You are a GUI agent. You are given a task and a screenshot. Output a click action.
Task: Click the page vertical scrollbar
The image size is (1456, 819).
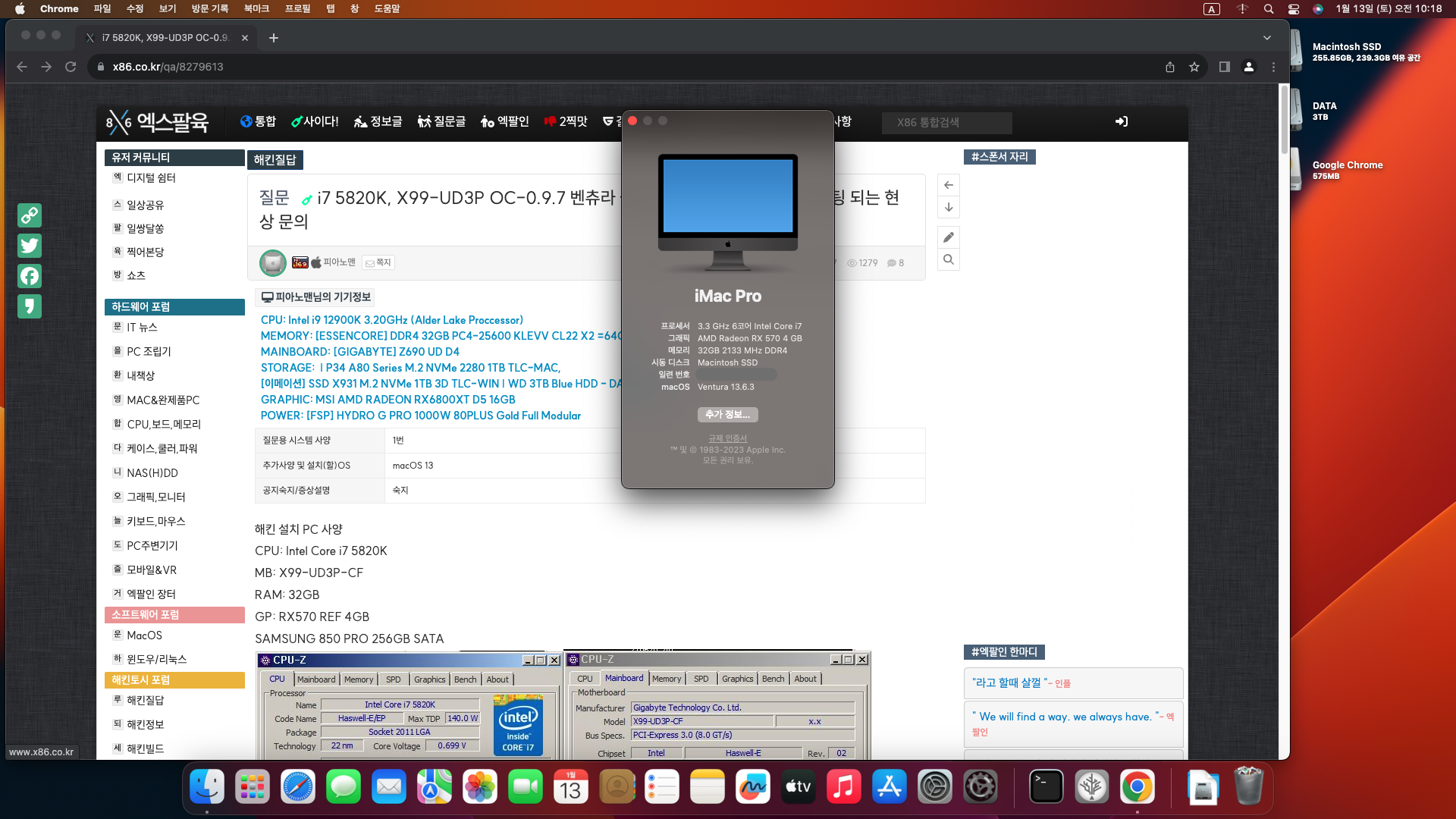(x=1284, y=121)
